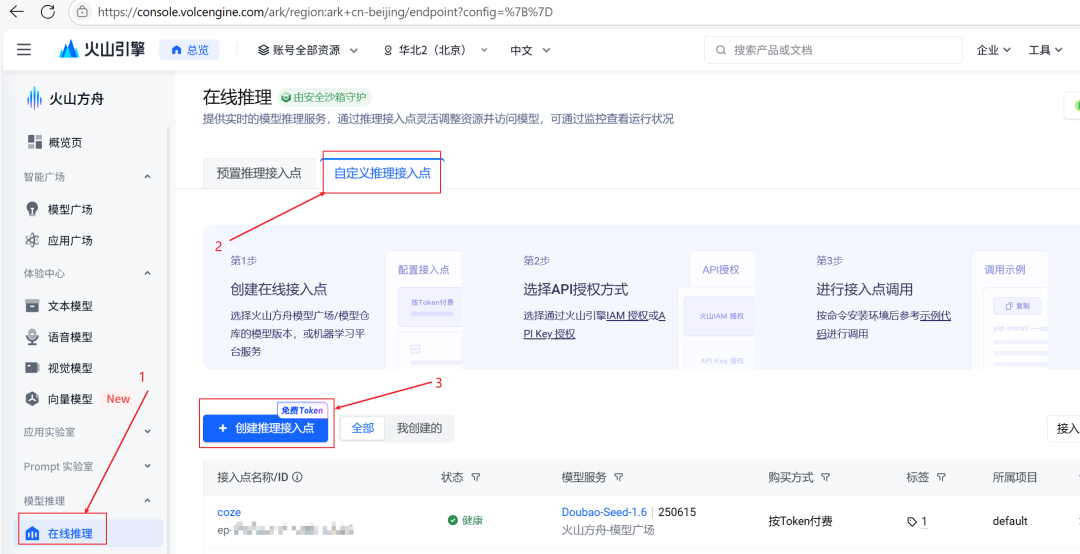
Task: Go back in the browser
Action: (x=17, y=11)
